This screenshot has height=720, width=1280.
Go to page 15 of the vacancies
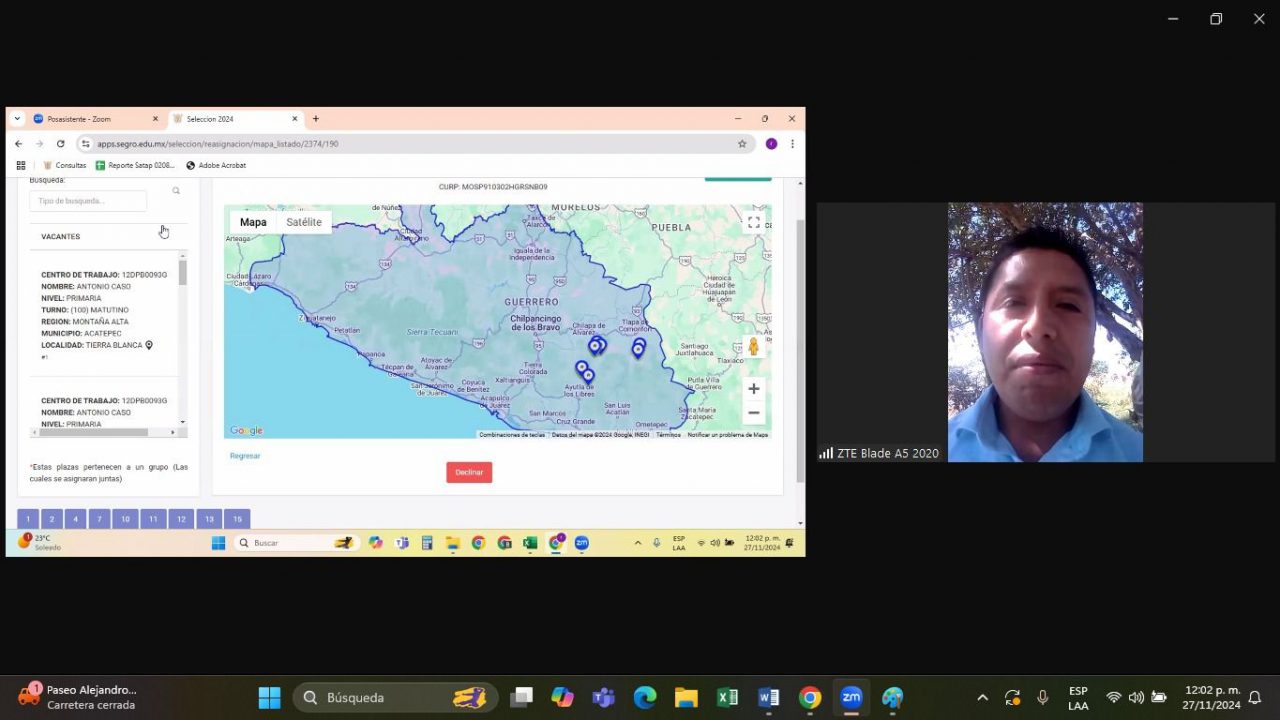click(237, 519)
